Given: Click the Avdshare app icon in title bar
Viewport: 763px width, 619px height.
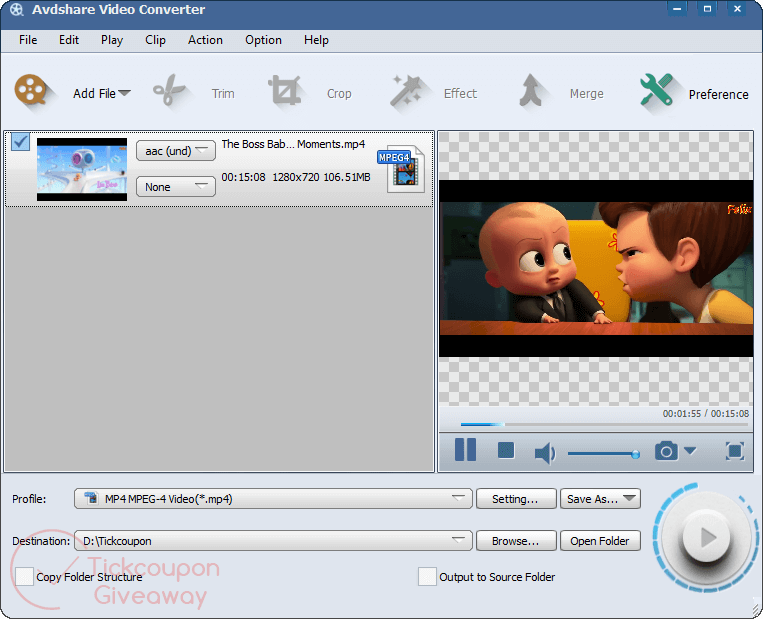Looking at the screenshot, I should click(x=17, y=10).
